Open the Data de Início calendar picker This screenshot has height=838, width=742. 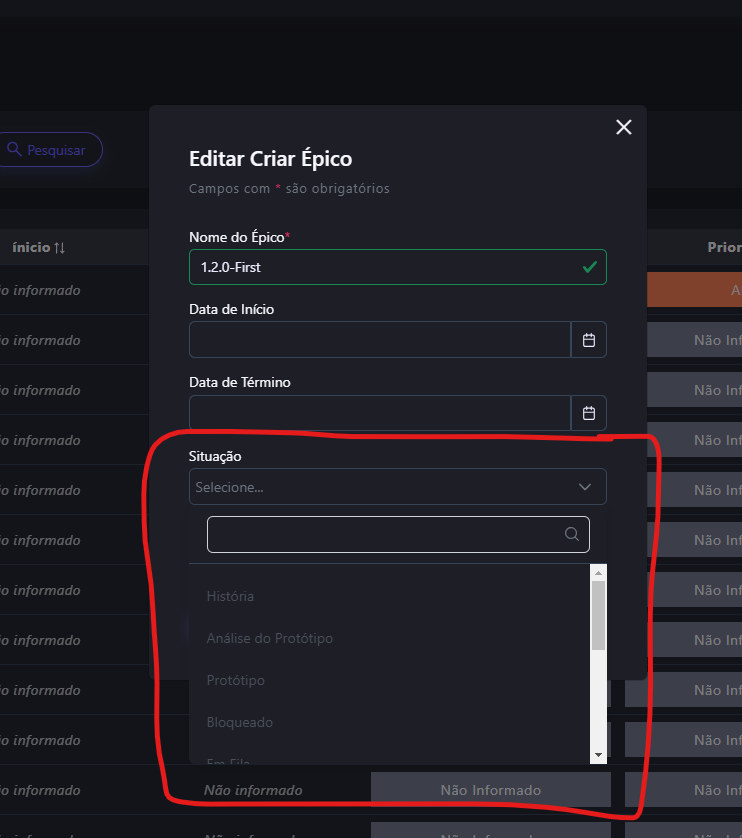point(589,340)
